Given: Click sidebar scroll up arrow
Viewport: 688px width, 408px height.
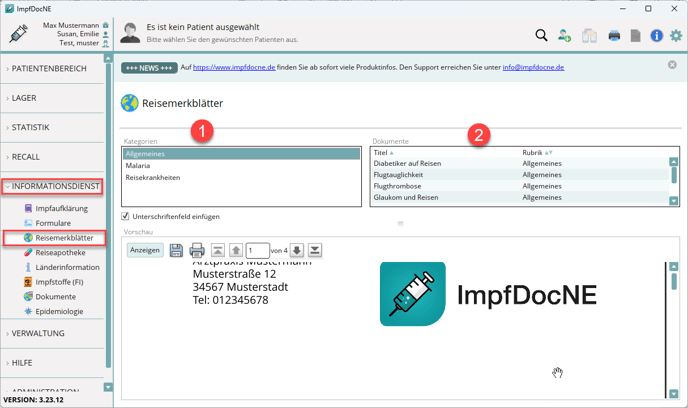Looking at the screenshot, I should pyautogui.click(x=108, y=58).
